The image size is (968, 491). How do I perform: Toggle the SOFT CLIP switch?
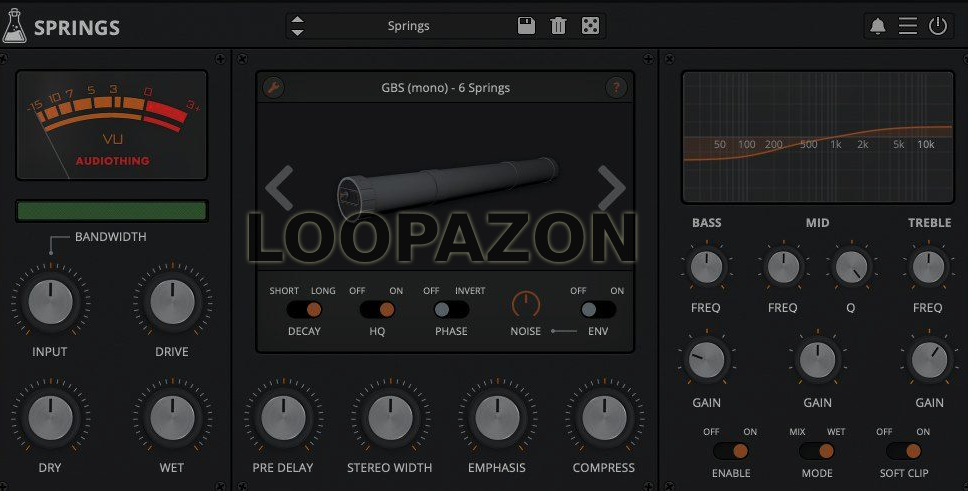pyautogui.click(x=904, y=451)
